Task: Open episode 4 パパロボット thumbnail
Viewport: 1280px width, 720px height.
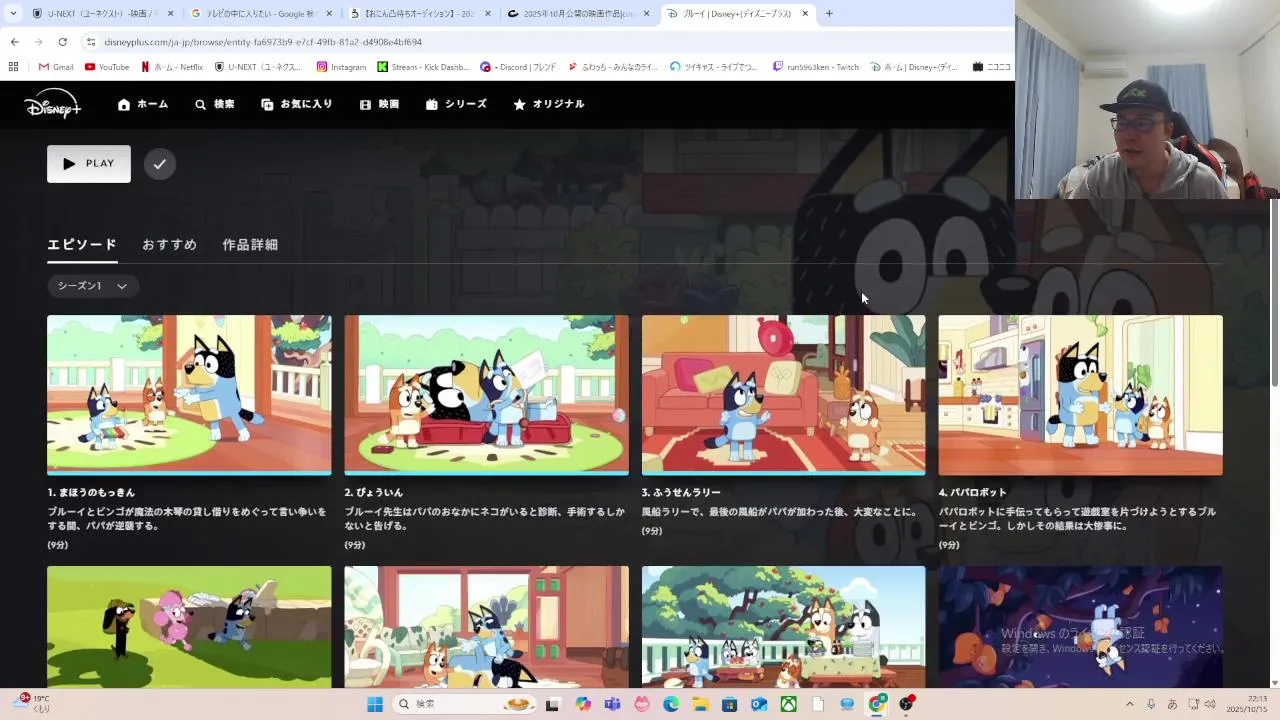Action: (x=1080, y=395)
